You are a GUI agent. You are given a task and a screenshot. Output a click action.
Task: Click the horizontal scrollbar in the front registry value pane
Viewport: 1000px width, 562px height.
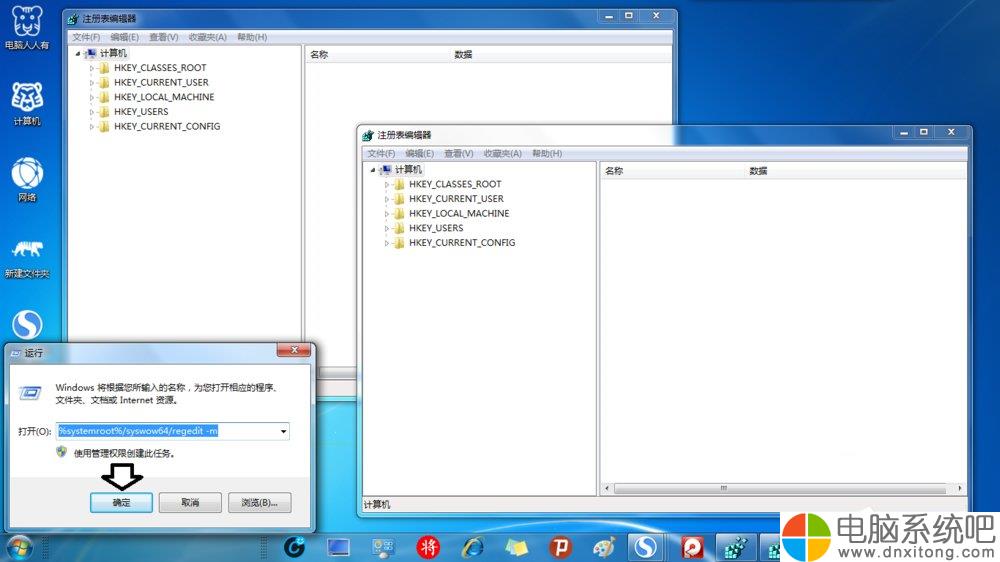coord(783,489)
